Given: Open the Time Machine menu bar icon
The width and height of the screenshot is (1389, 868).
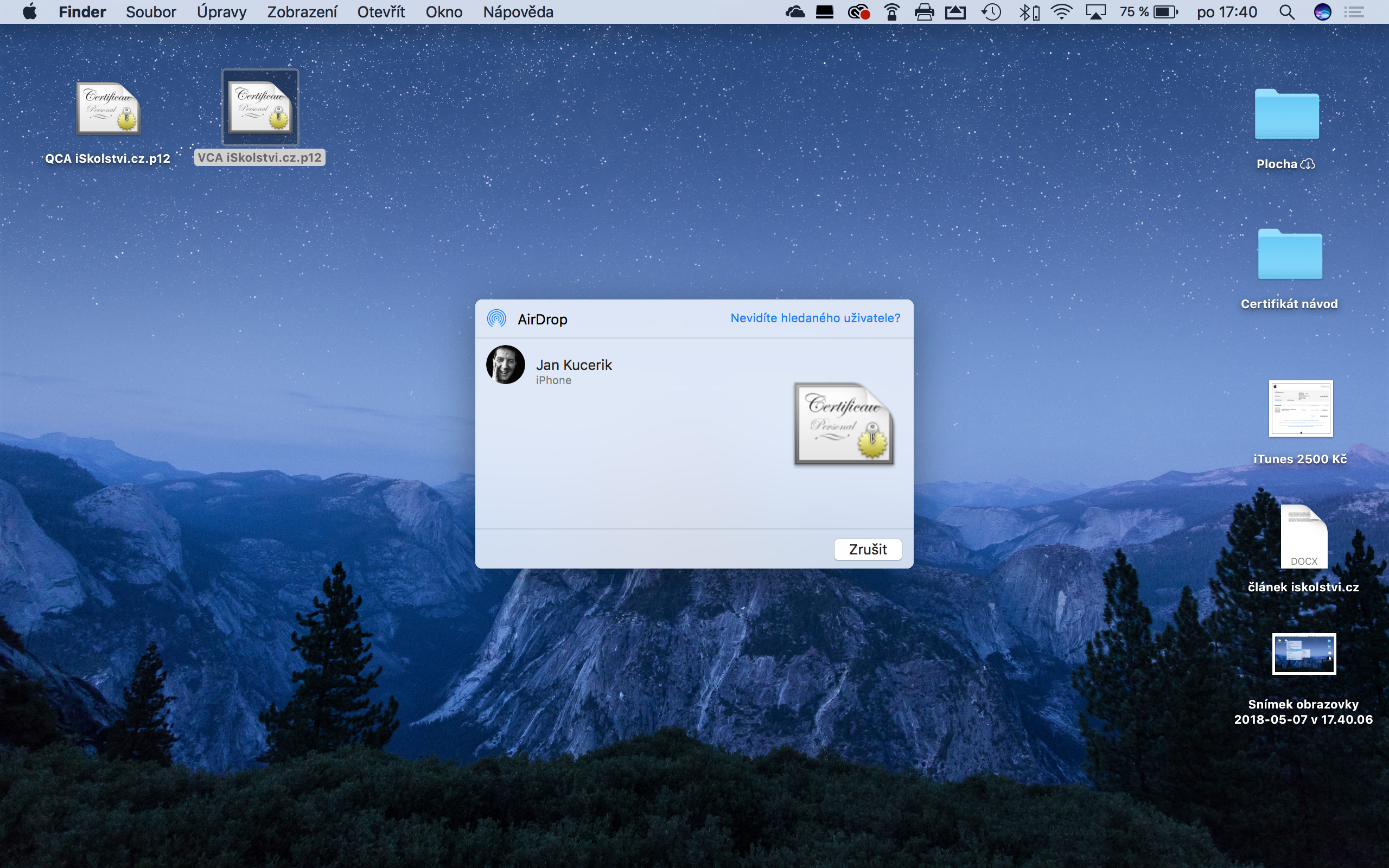Looking at the screenshot, I should pyautogui.click(x=991, y=12).
